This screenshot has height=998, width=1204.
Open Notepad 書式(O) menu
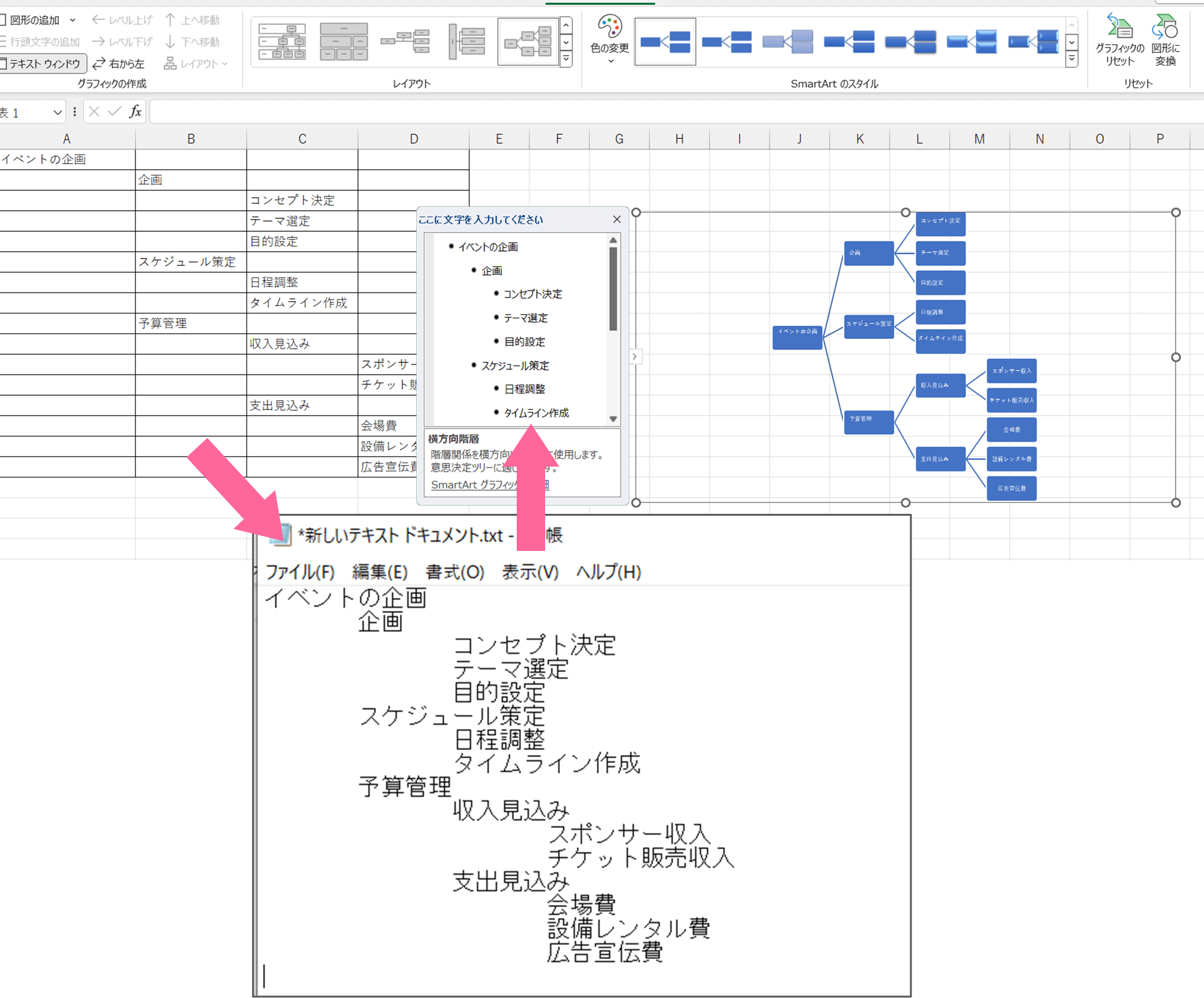[x=455, y=572]
